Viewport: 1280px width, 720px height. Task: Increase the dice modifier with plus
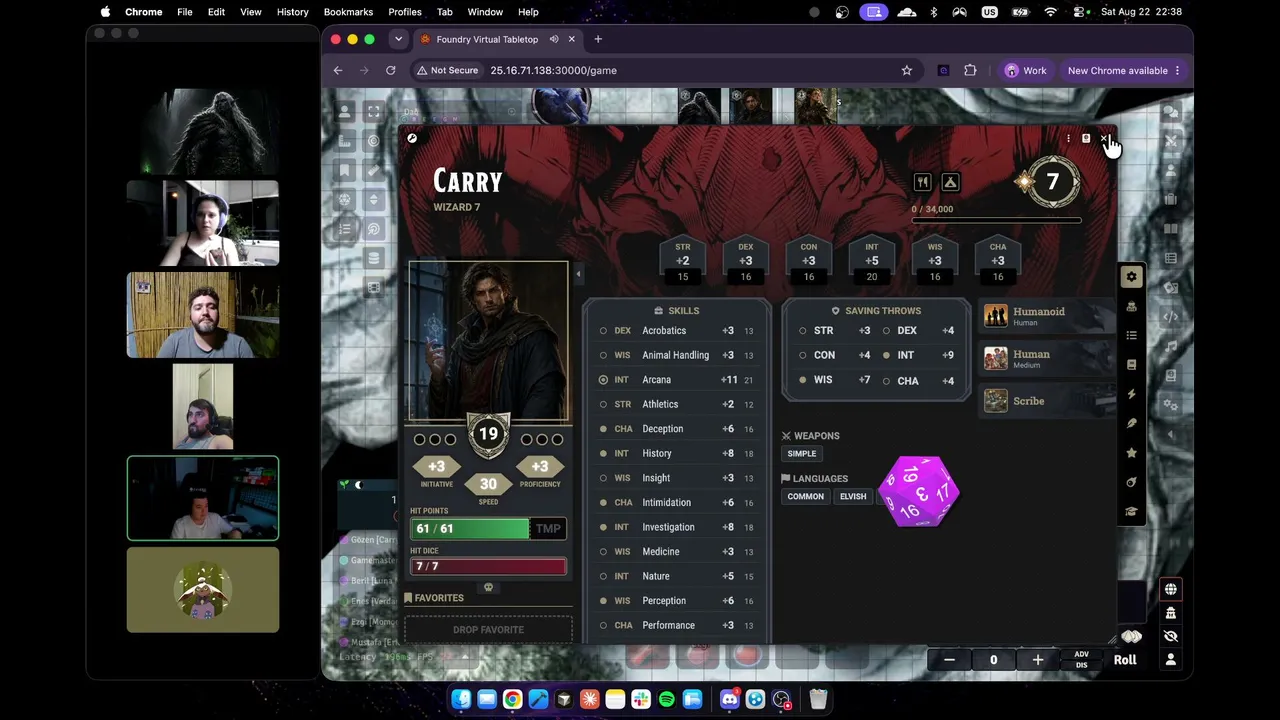(x=1038, y=660)
